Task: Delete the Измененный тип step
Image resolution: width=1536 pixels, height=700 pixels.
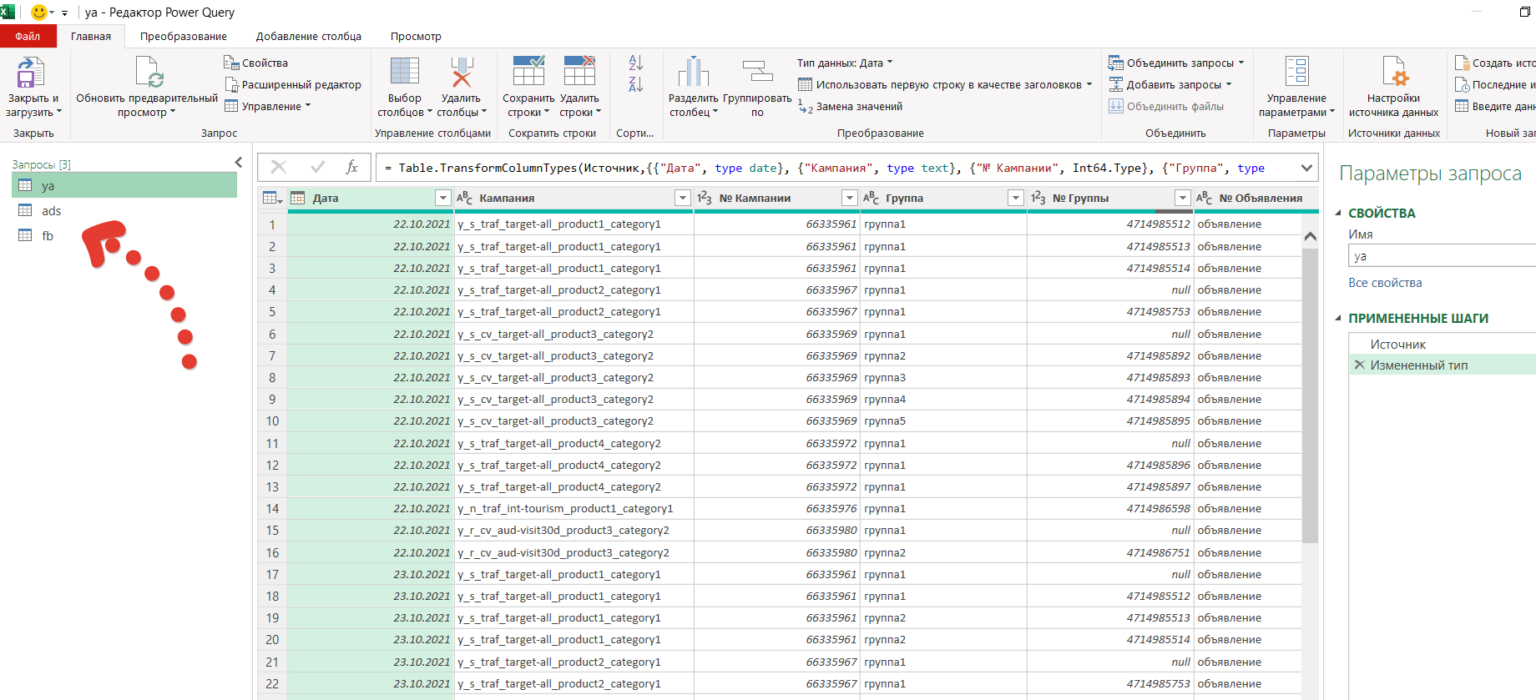Action: point(1358,366)
